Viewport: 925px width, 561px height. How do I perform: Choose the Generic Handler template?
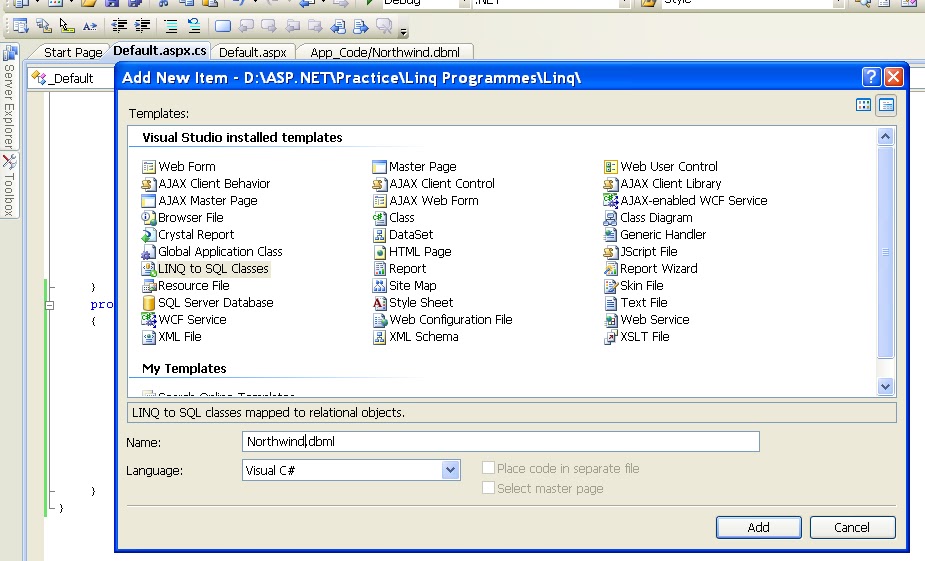click(x=655, y=235)
